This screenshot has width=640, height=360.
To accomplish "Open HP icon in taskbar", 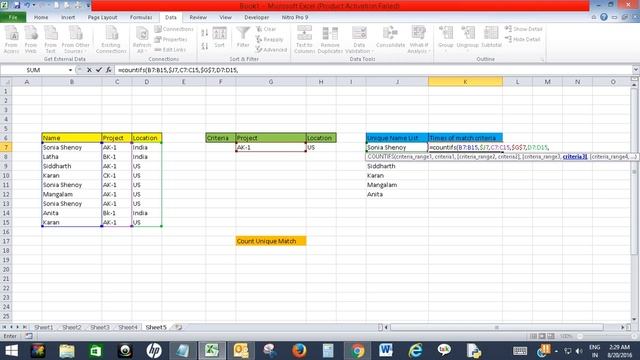I will 153,351.
